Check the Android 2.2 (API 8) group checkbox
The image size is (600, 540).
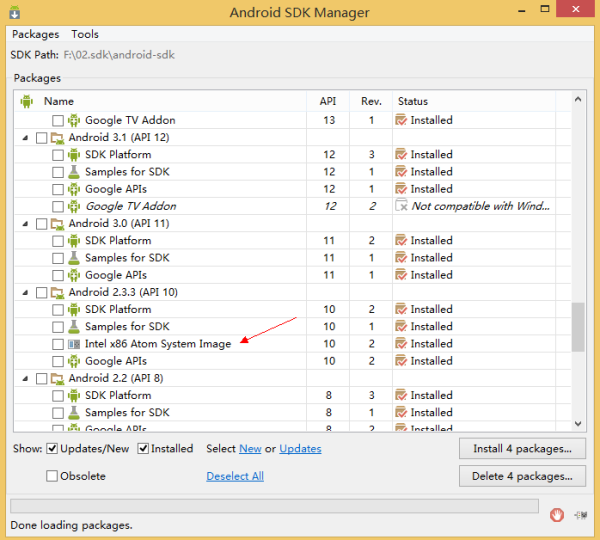pyautogui.click(x=41, y=379)
